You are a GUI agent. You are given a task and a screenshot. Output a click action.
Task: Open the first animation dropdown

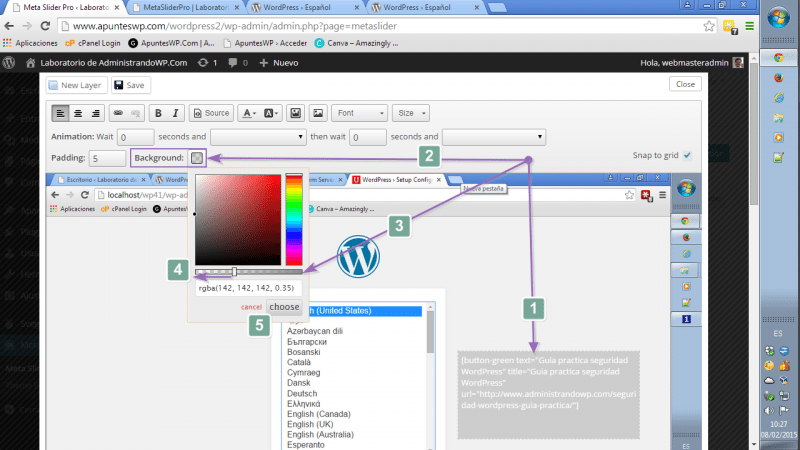point(258,137)
